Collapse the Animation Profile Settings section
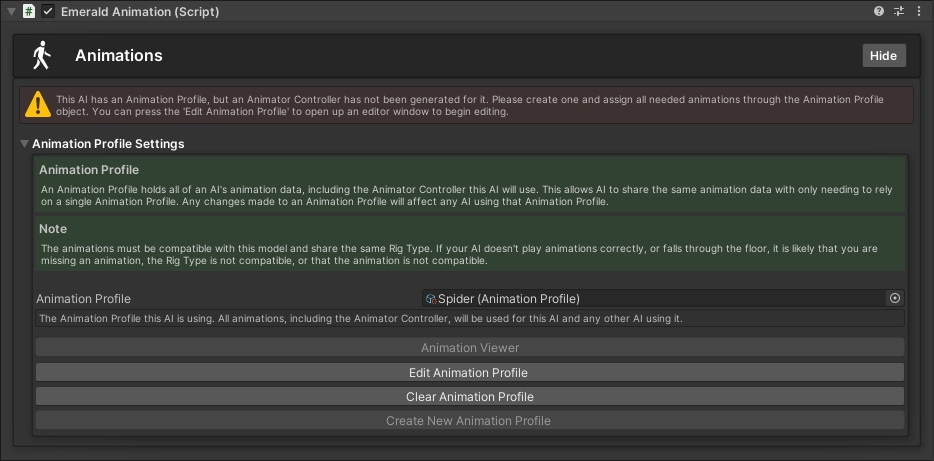 coord(25,144)
